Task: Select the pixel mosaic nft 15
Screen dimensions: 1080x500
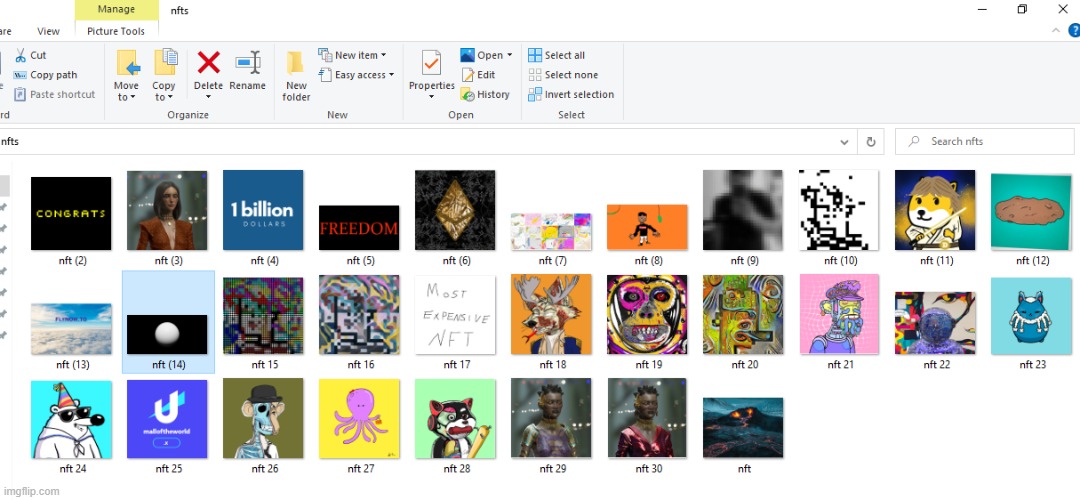Action: tap(263, 315)
